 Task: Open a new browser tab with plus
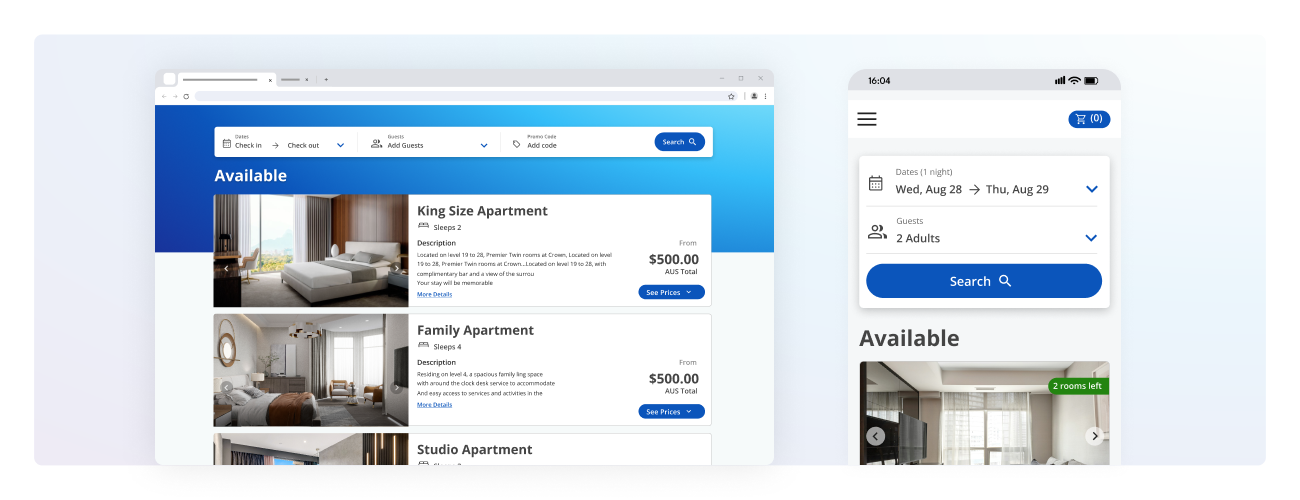pyautogui.click(x=326, y=79)
